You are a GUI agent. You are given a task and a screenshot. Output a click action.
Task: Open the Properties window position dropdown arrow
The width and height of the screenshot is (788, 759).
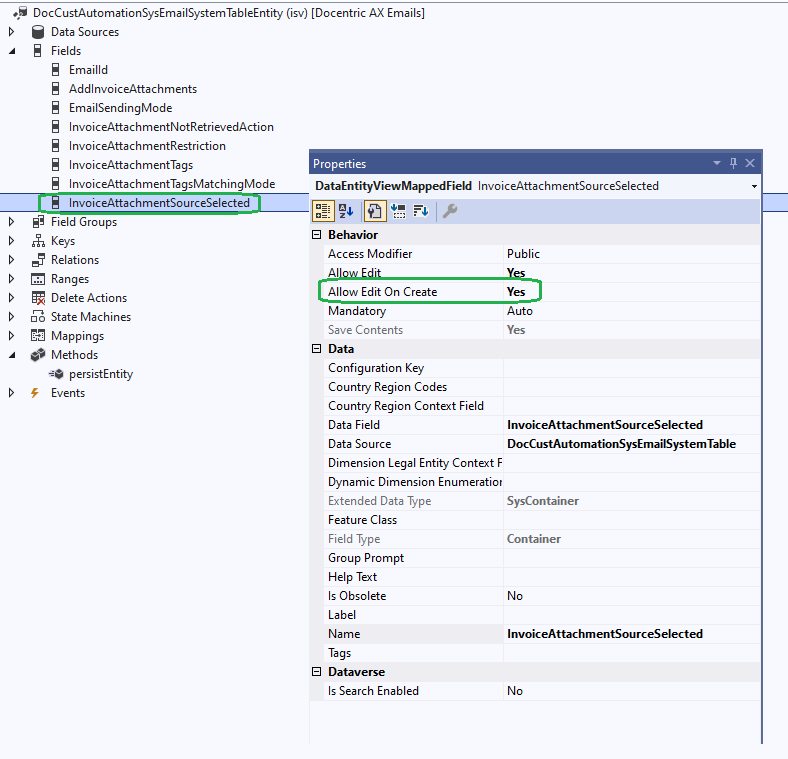pos(716,163)
